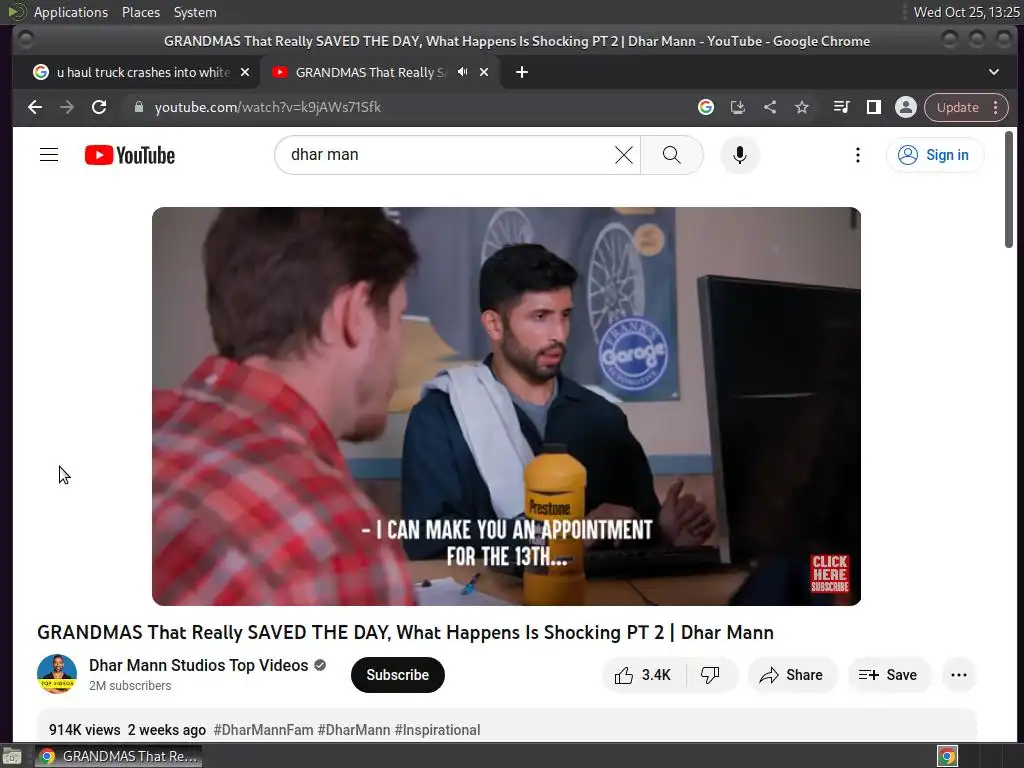Viewport: 1024px width, 768px height.
Task: Click the magnifier search button
Action: 671,155
